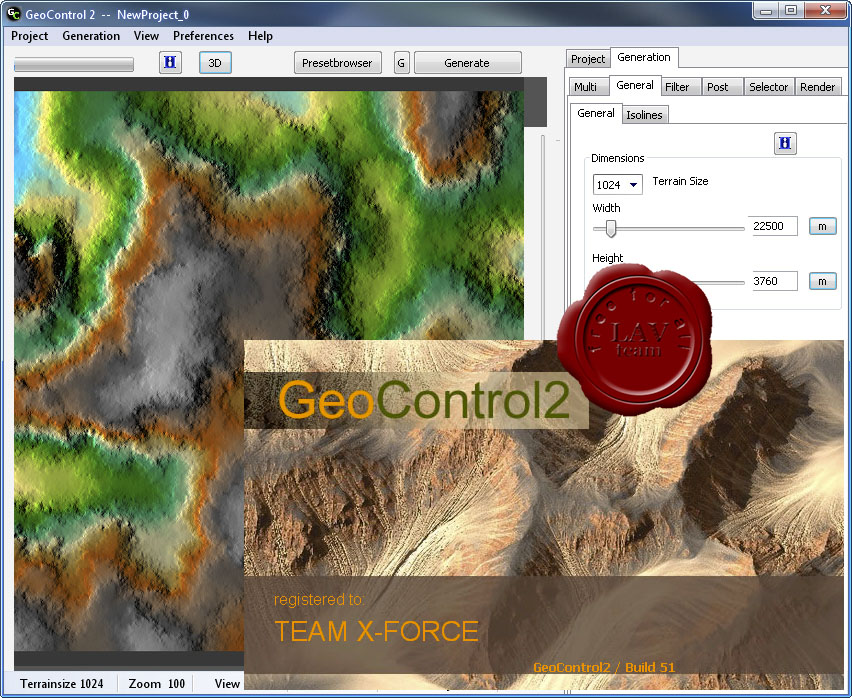
Task: Toggle the 3D view button
Action: click(215, 62)
